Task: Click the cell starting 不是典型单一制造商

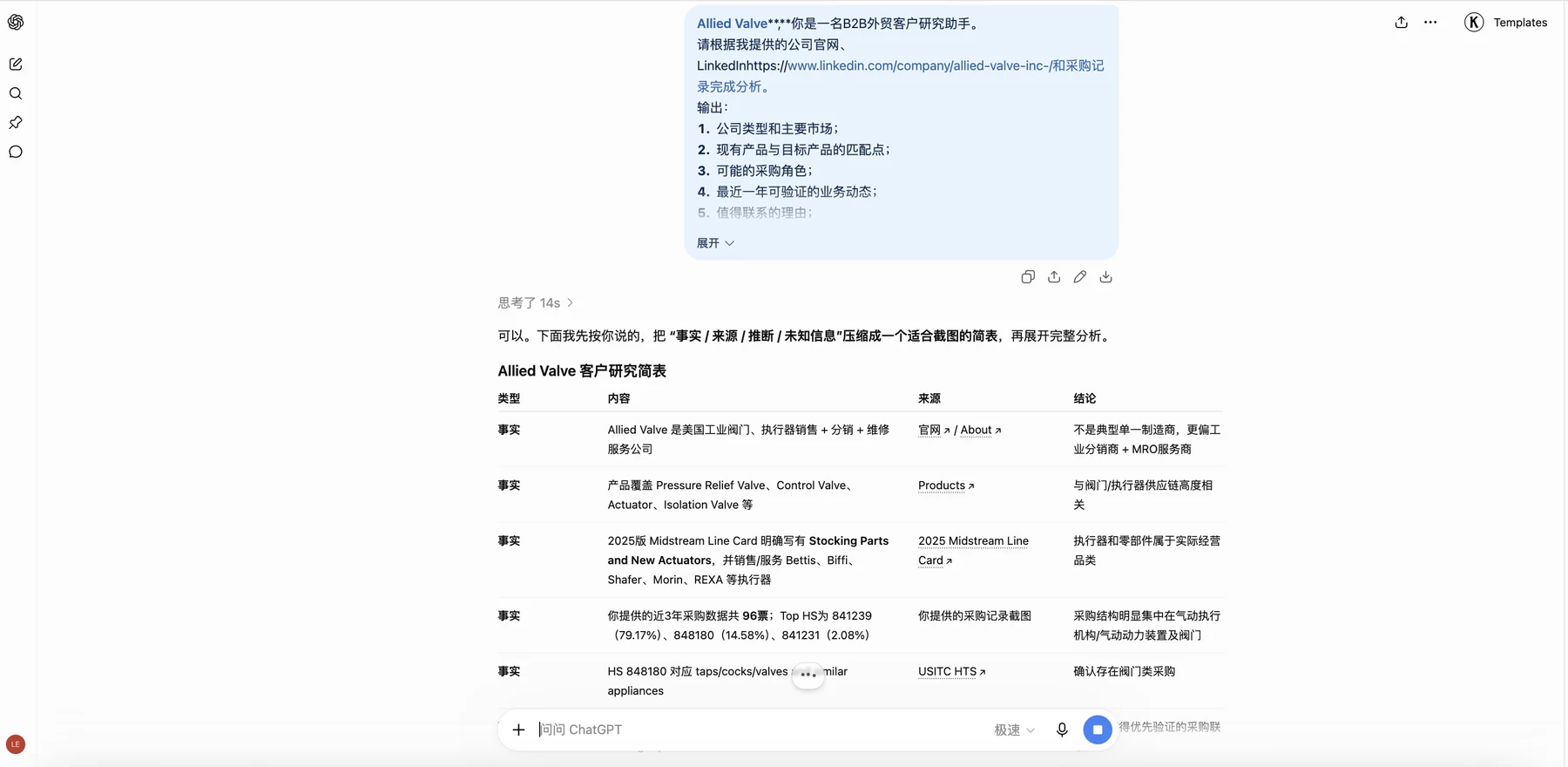Action: tap(1146, 440)
